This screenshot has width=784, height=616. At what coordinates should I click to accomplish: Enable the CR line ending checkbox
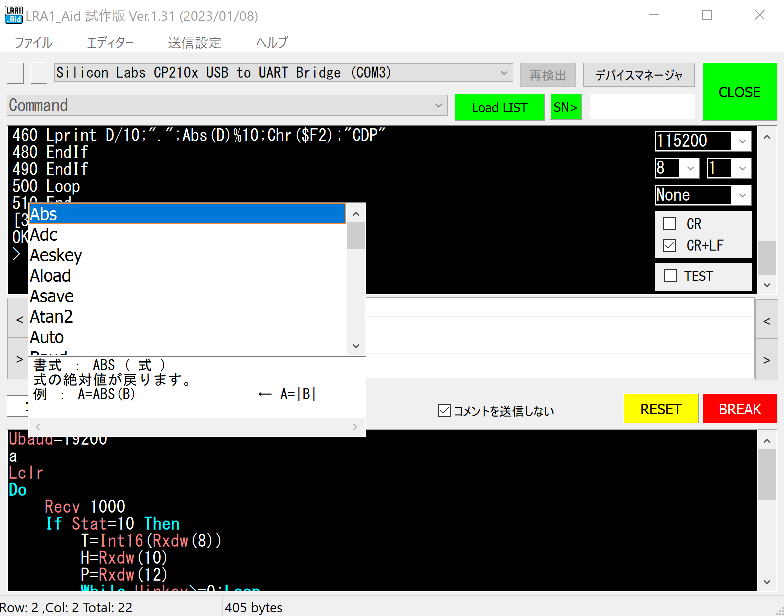(670, 224)
